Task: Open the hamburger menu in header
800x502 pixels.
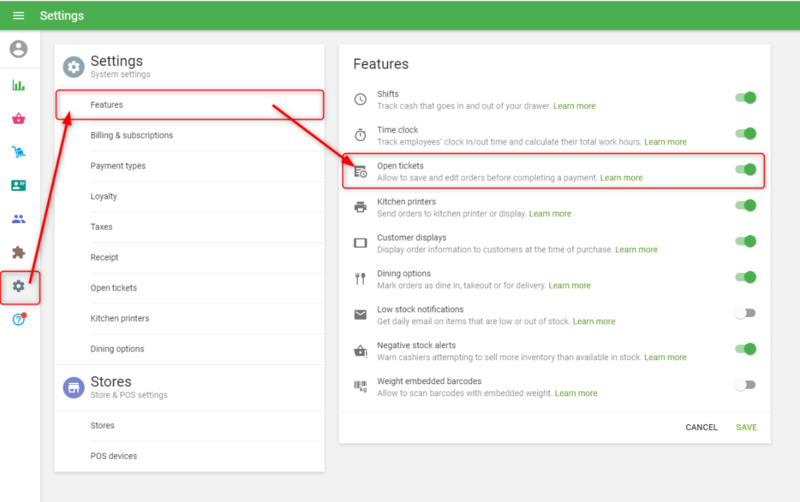Action: [x=18, y=16]
